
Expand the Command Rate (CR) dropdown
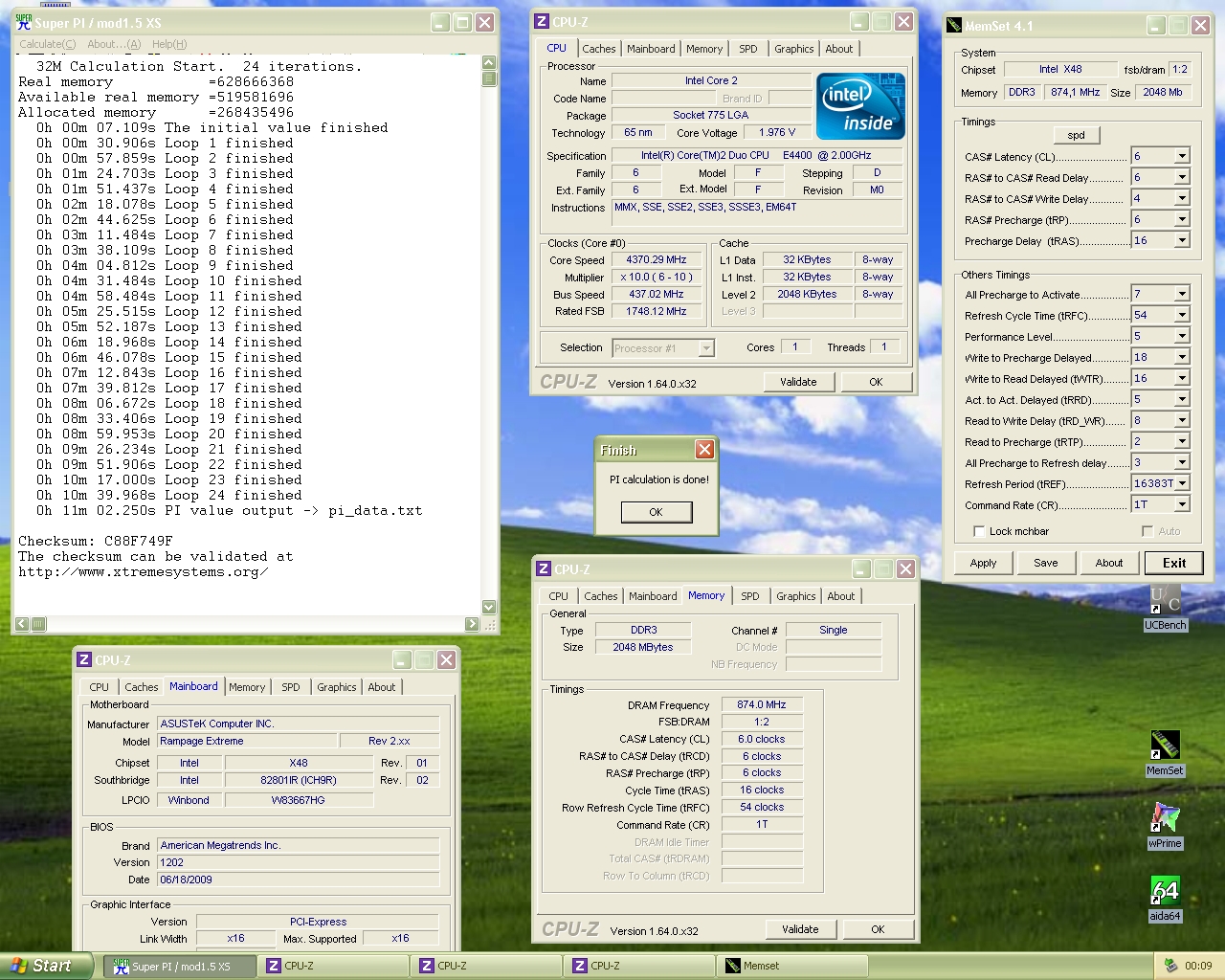1182,504
